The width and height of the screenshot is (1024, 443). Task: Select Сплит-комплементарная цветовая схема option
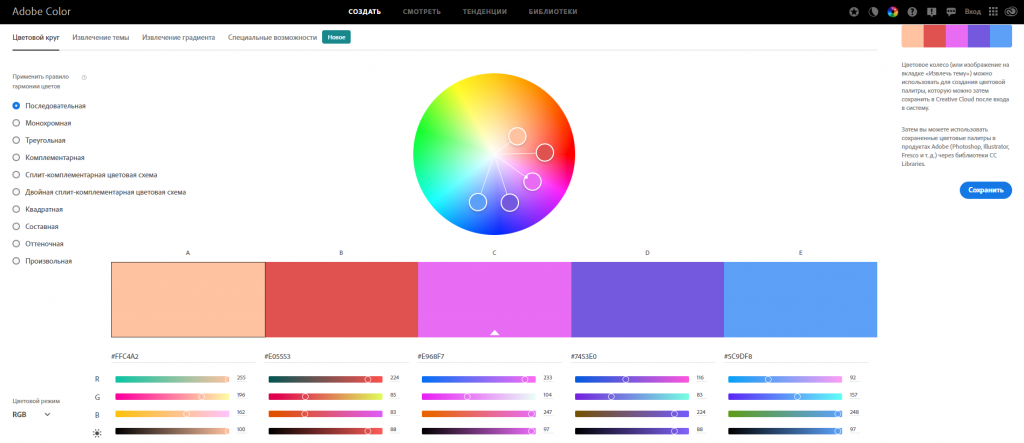click(x=85, y=175)
